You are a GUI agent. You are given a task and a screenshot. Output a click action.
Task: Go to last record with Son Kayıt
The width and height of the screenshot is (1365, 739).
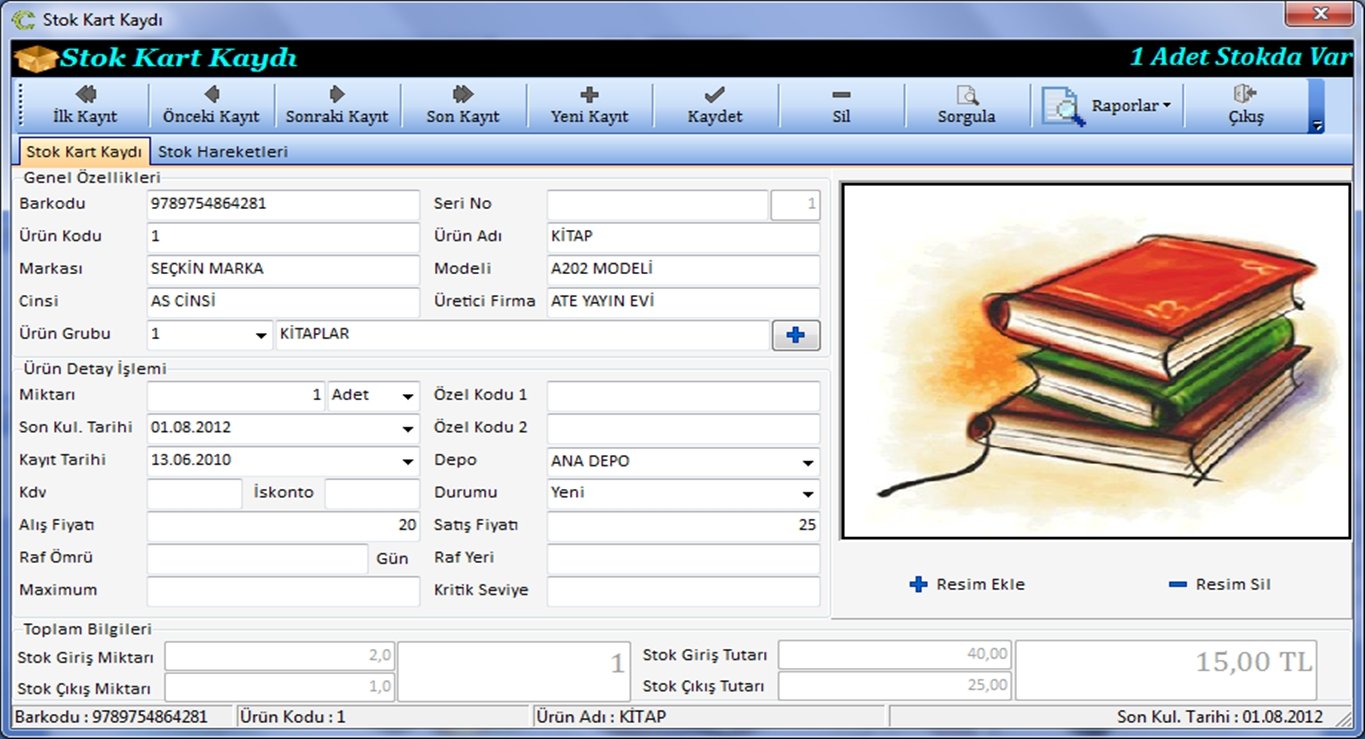point(463,105)
